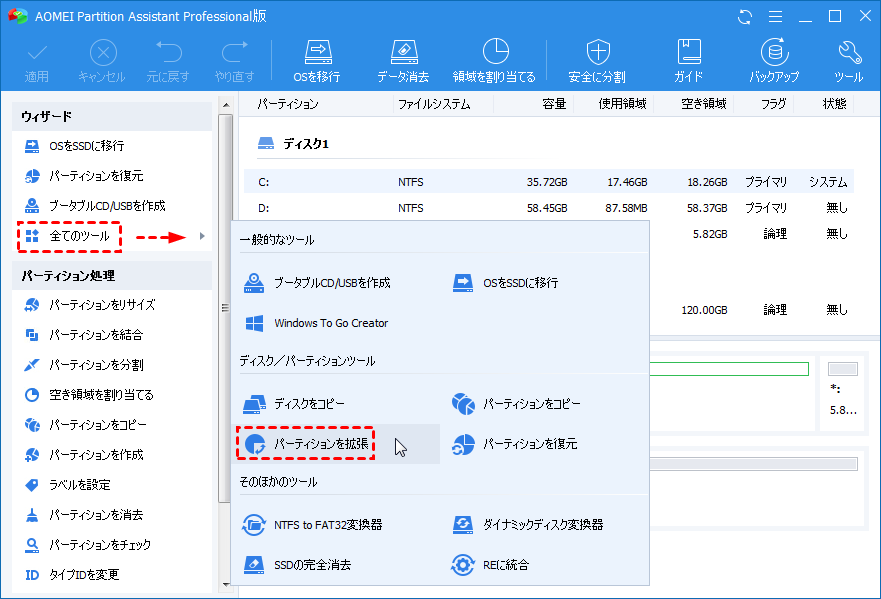Click sidebar scrollbar down arrow

[225, 585]
